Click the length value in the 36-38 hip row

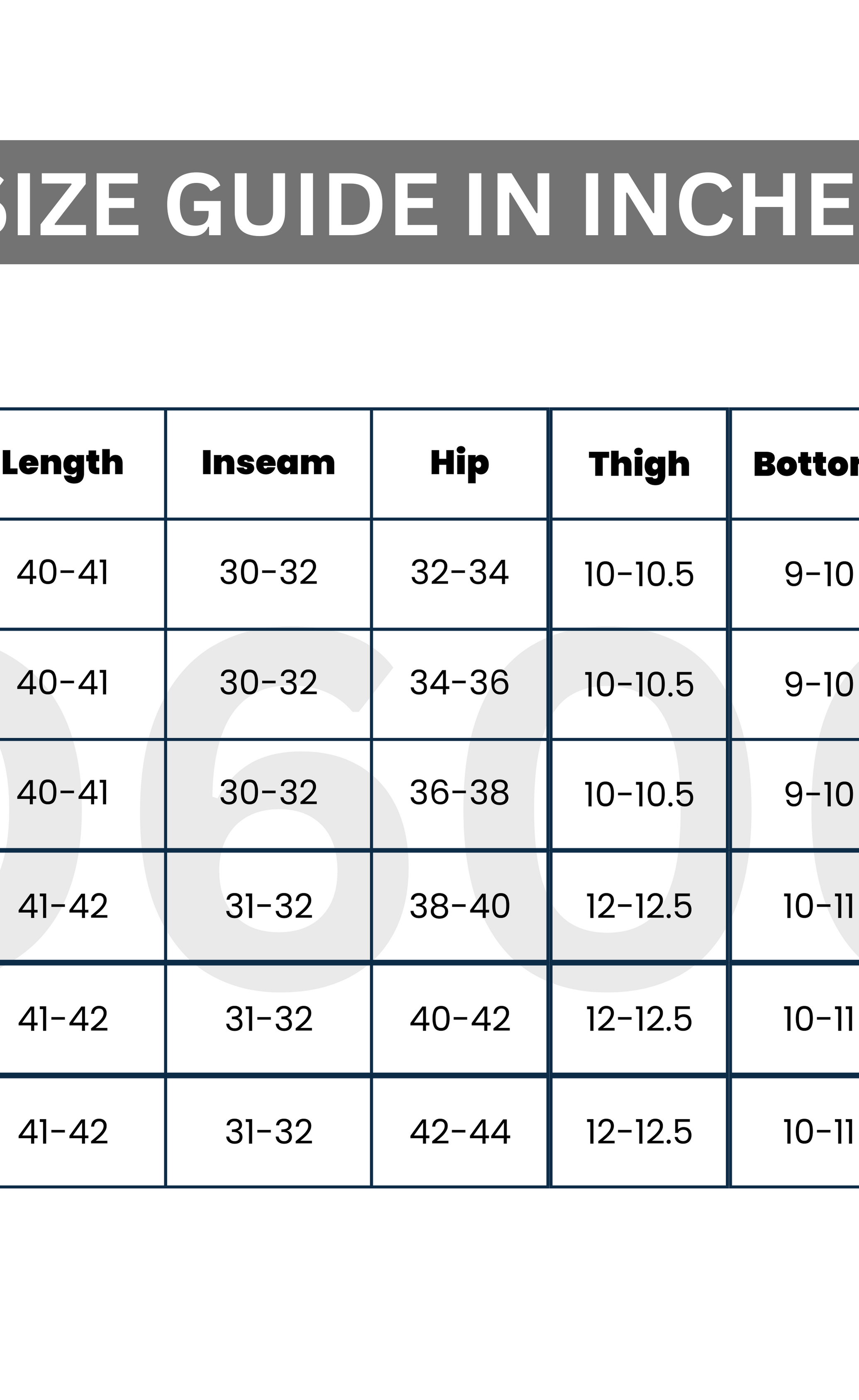[x=63, y=793]
